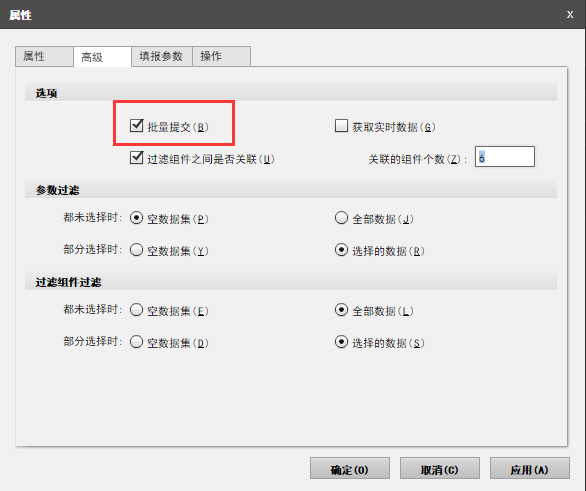This screenshot has width=586, height=491.
Task: Apply changes with 应用(A) button
Action: [530, 468]
